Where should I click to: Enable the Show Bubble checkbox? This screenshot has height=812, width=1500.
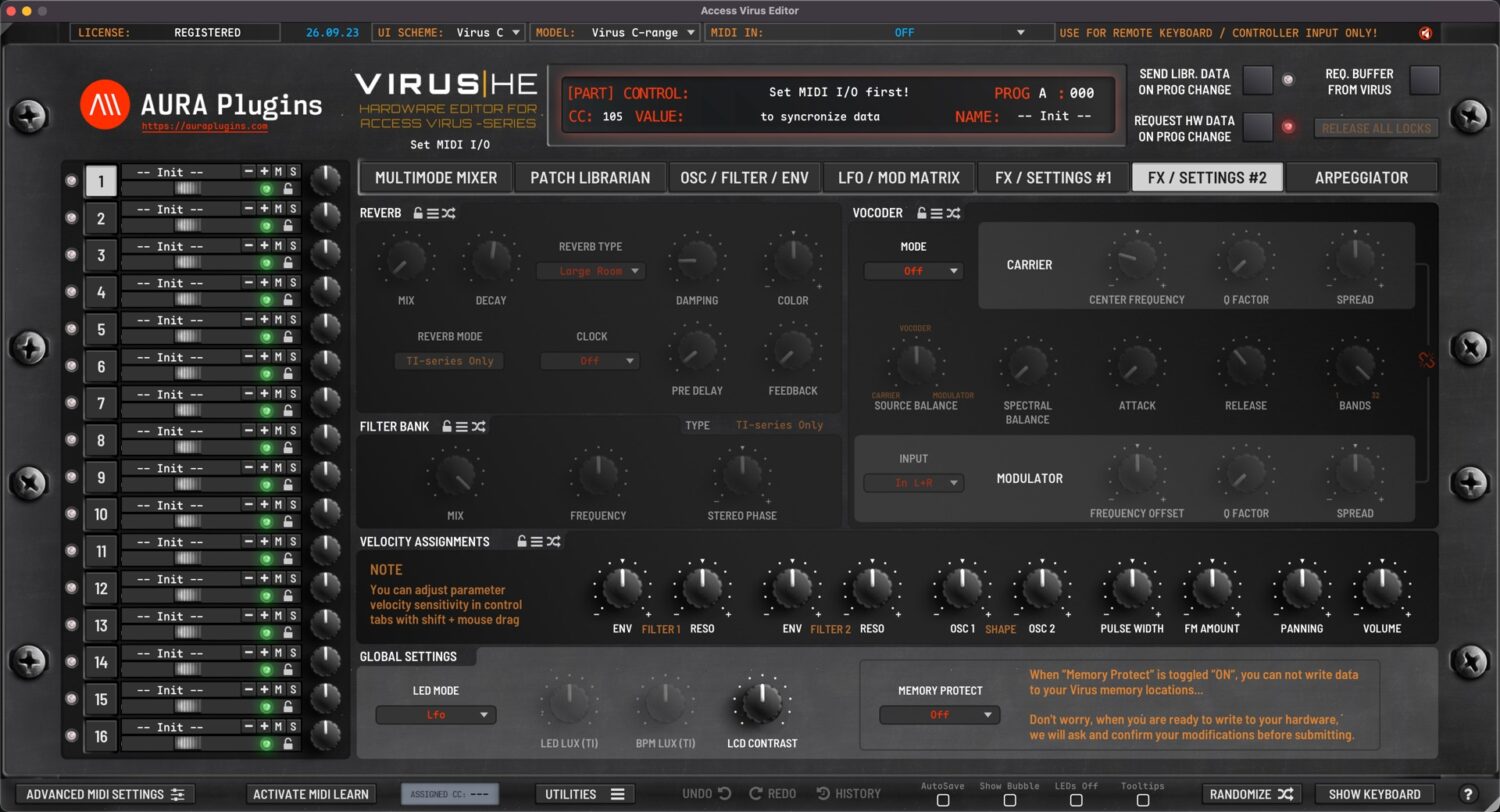tap(1009, 800)
